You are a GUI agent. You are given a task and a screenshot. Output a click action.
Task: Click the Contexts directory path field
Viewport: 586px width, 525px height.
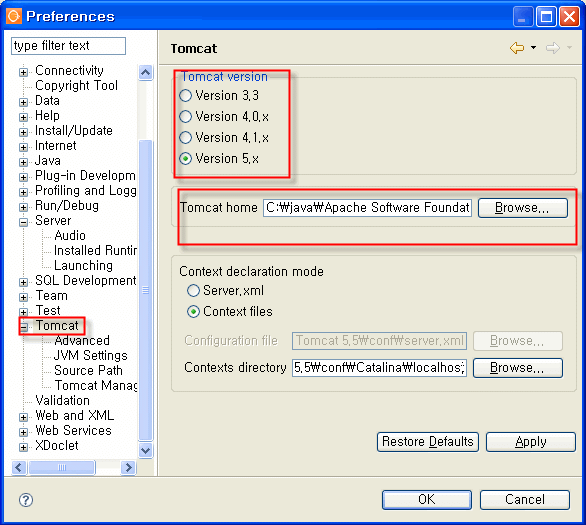[x=379, y=368]
